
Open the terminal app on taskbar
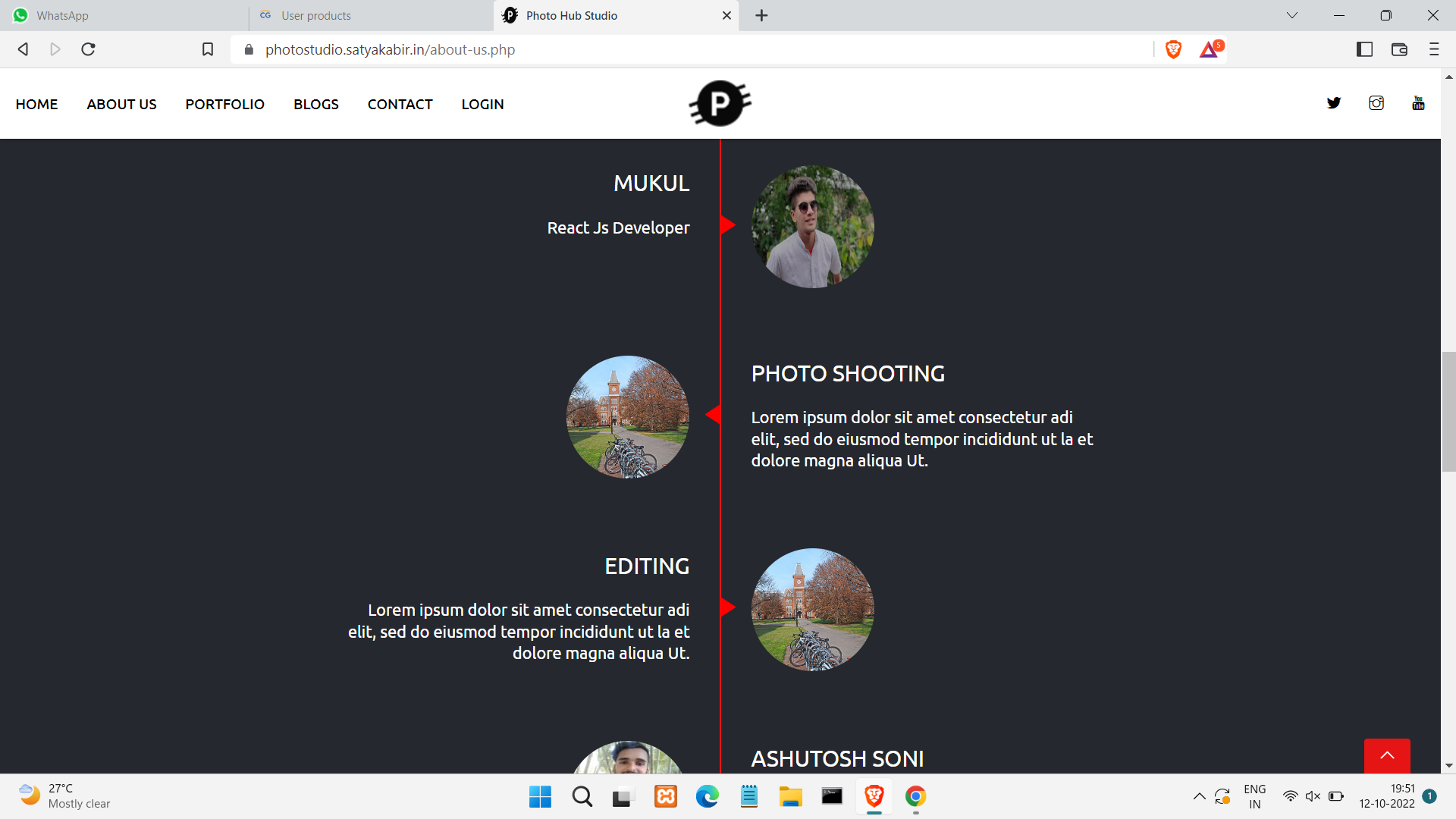[832, 796]
